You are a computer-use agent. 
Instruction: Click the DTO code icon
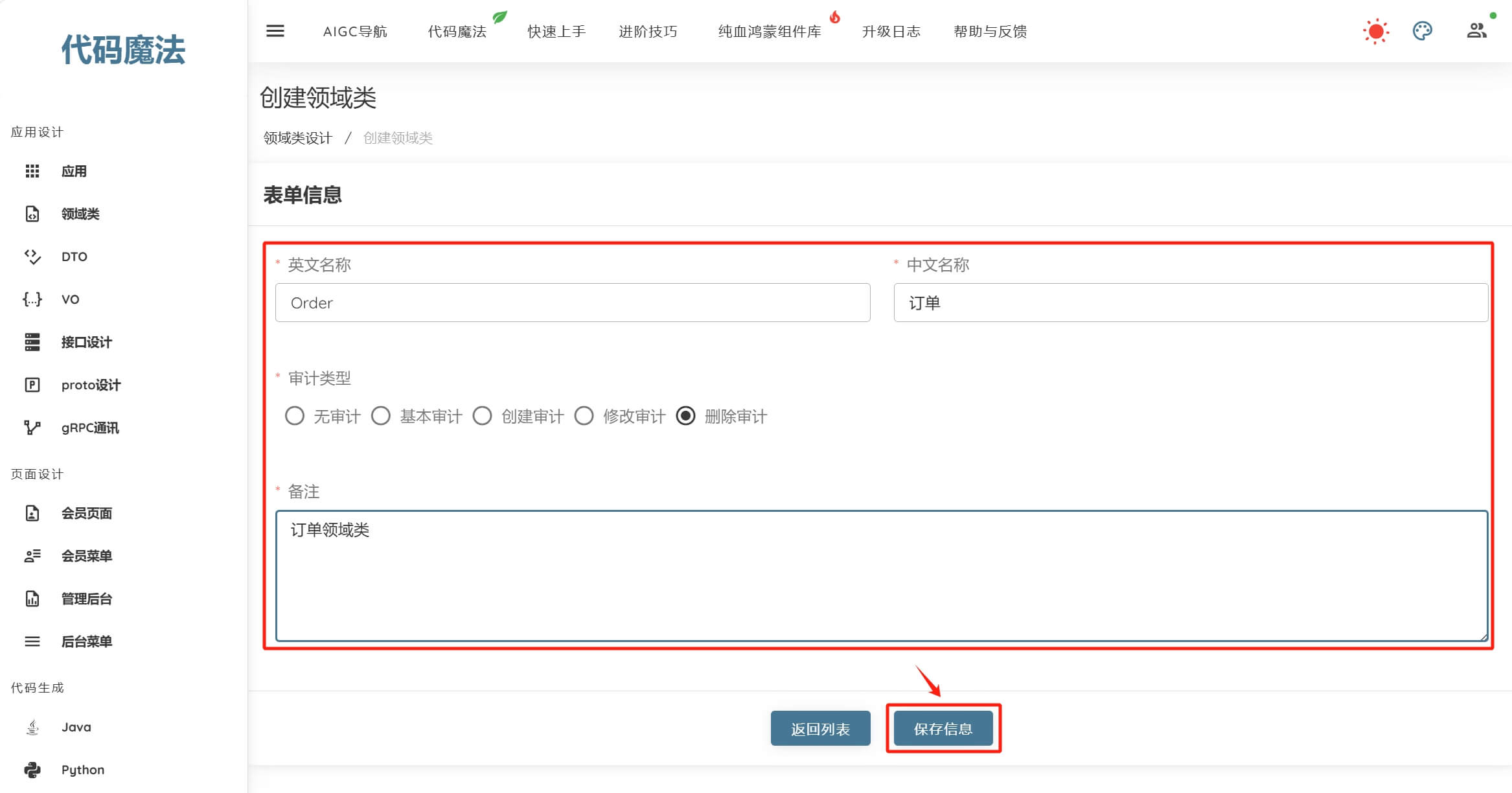tap(32, 257)
